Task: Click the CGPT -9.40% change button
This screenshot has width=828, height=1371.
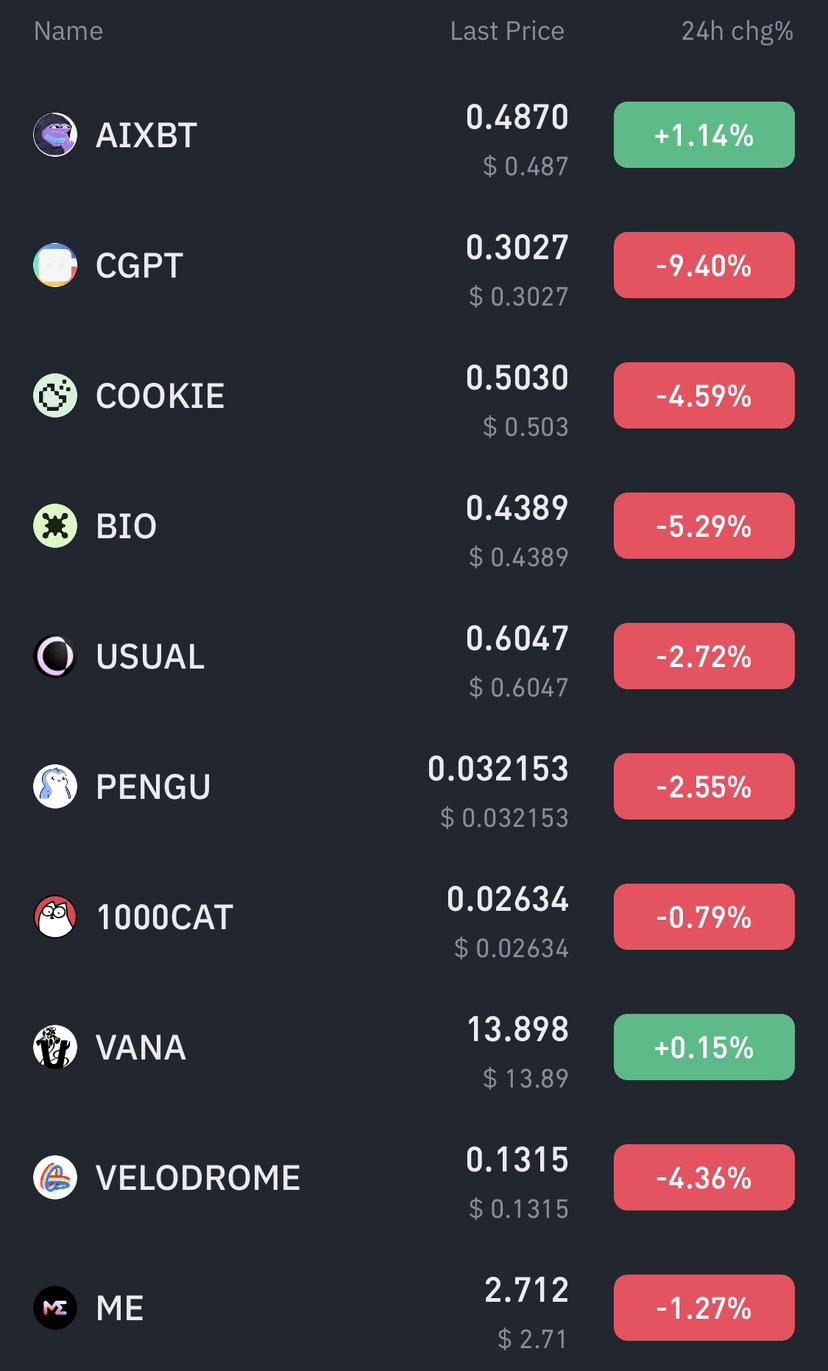Action: [x=704, y=266]
